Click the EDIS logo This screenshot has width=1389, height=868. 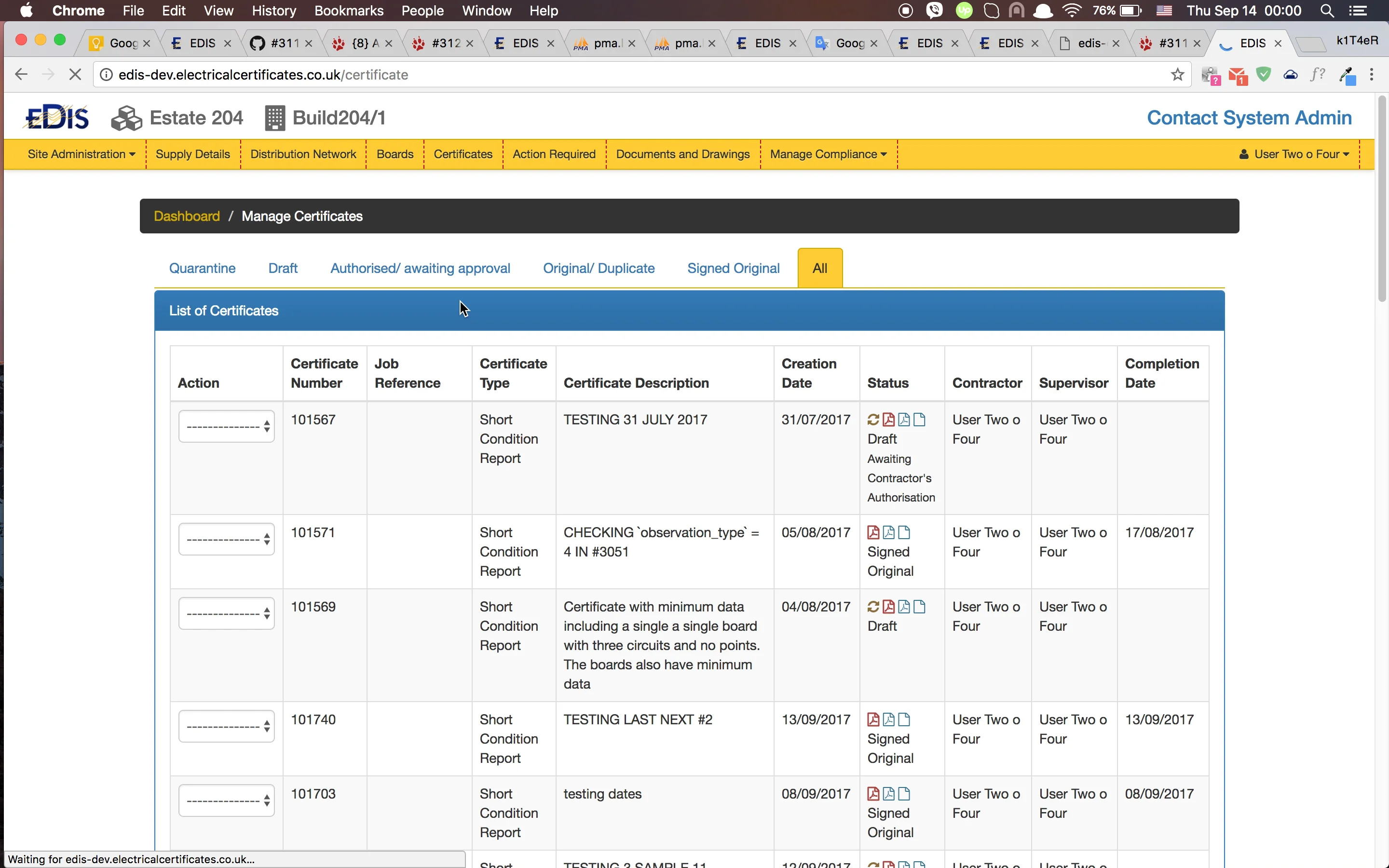57,118
